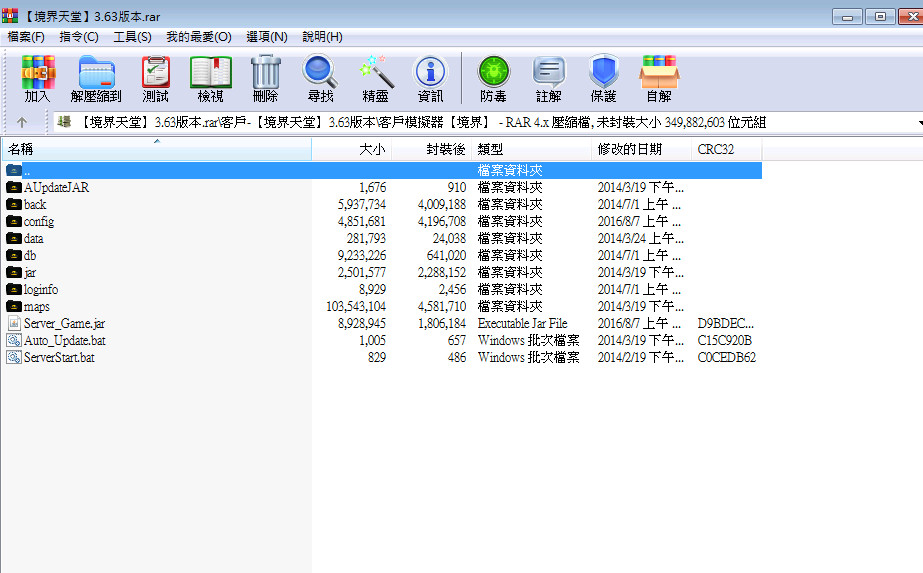Expand the archive path address dropdown
The height and width of the screenshot is (573, 923).
click(x=919, y=122)
